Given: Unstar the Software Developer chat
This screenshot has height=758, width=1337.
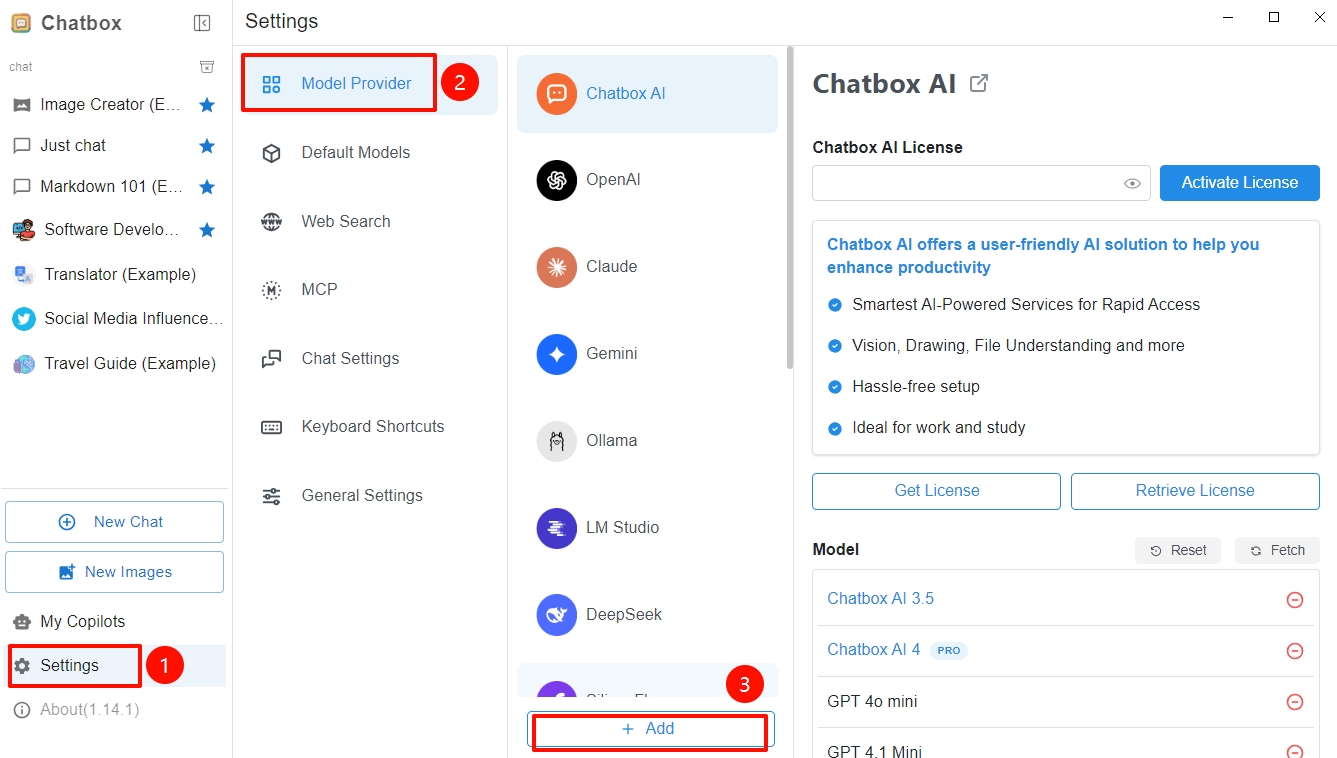Looking at the screenshot, I should 207,230.
